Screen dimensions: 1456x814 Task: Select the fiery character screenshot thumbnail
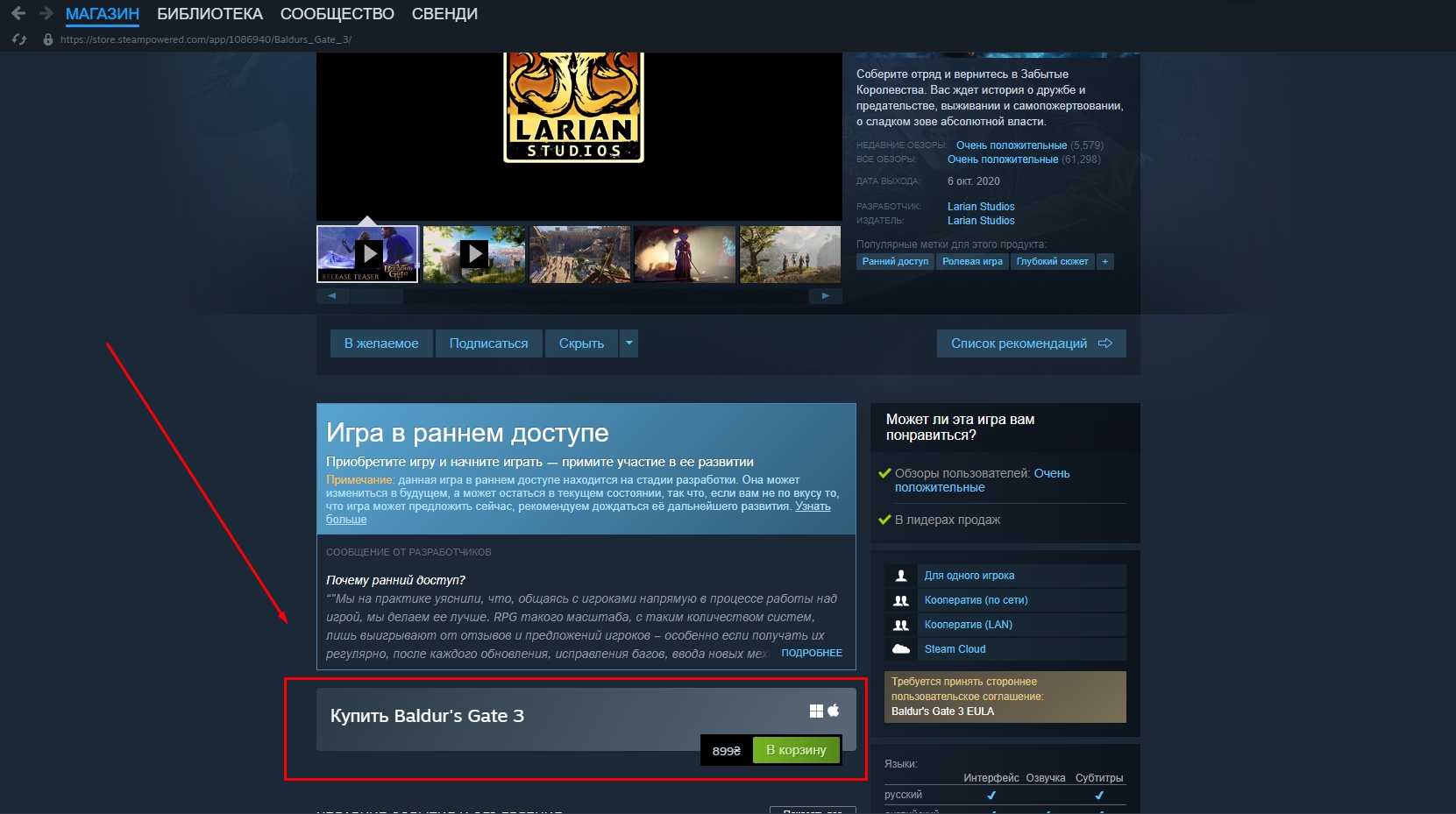click(685, 254)
